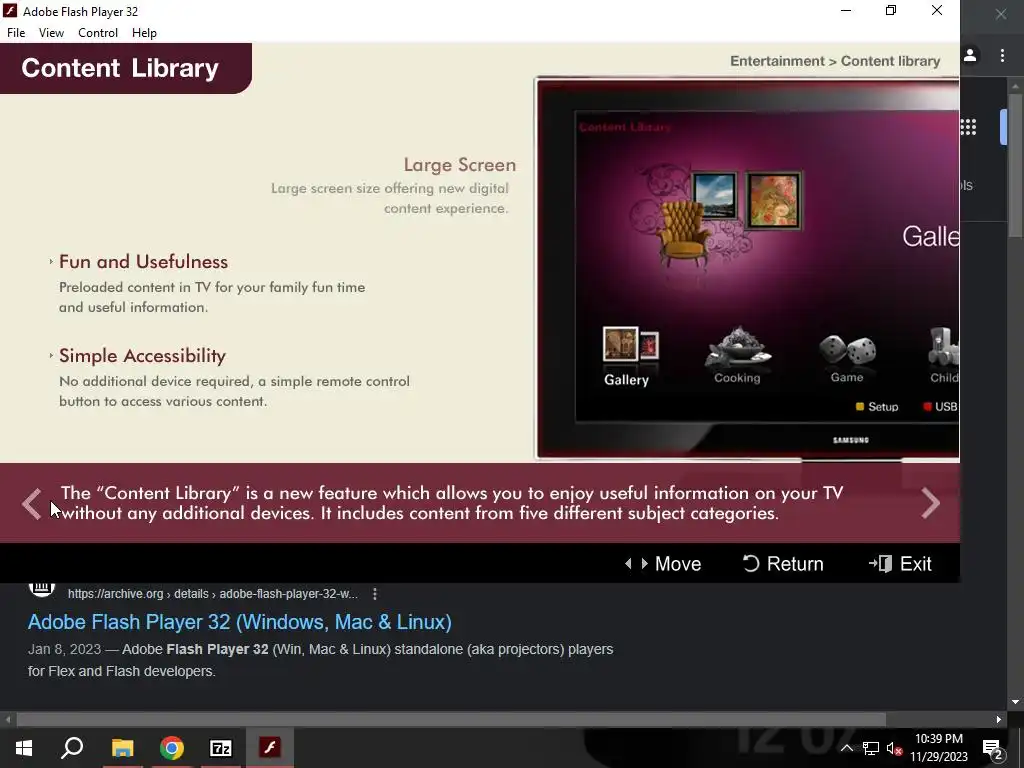Click archive.org site favicon in browser
This screenshot has height=768, width=1024.
[41, 589]
